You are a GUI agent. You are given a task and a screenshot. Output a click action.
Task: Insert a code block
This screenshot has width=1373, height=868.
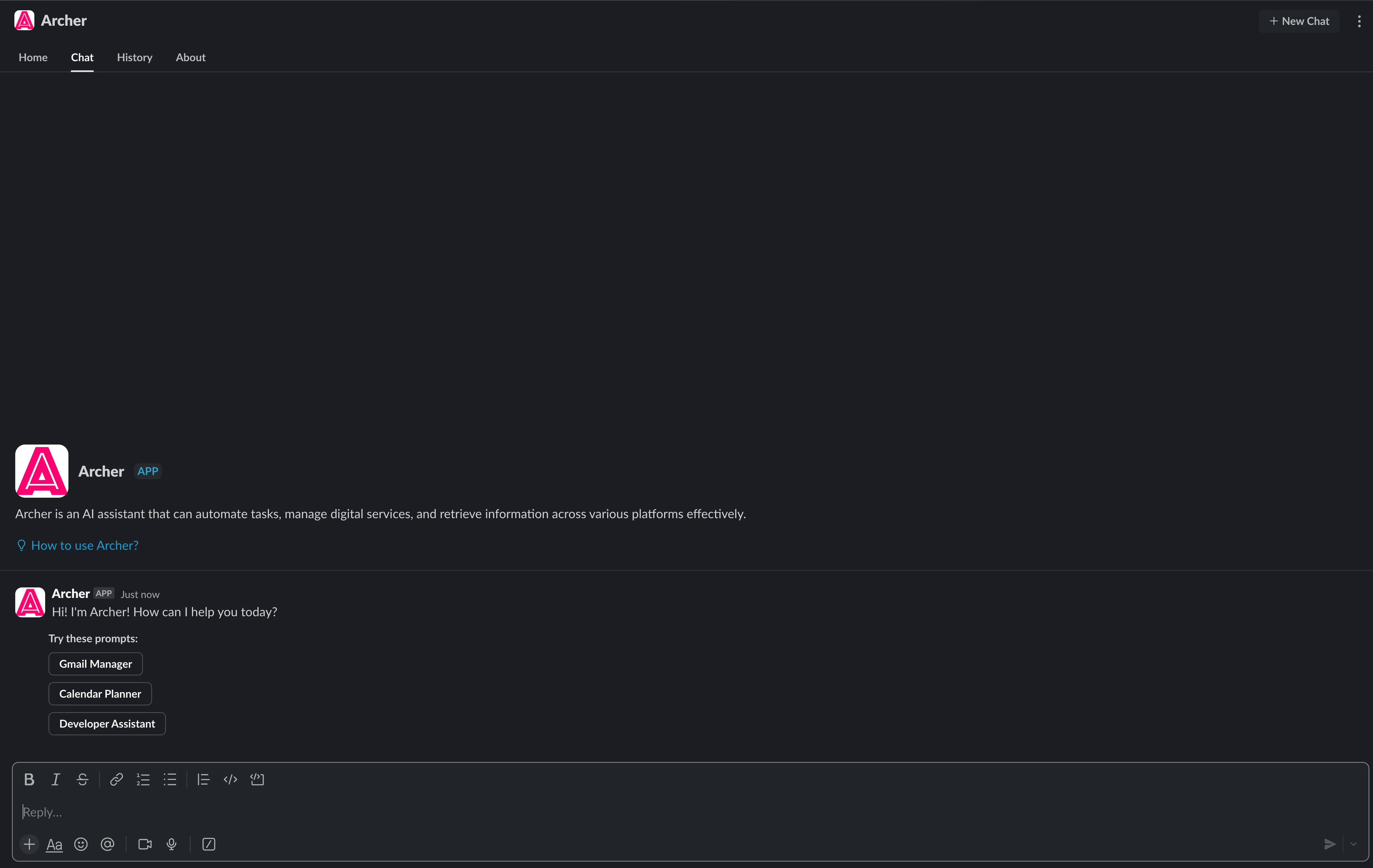pyautogui.click(x=257, y=780)
